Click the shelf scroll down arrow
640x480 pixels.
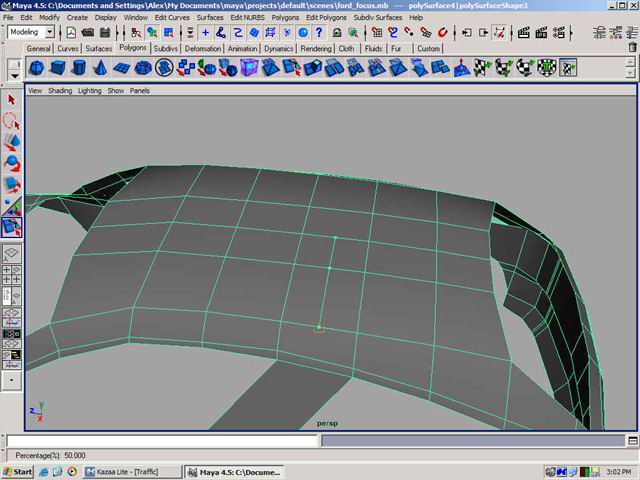click(631, 74)
